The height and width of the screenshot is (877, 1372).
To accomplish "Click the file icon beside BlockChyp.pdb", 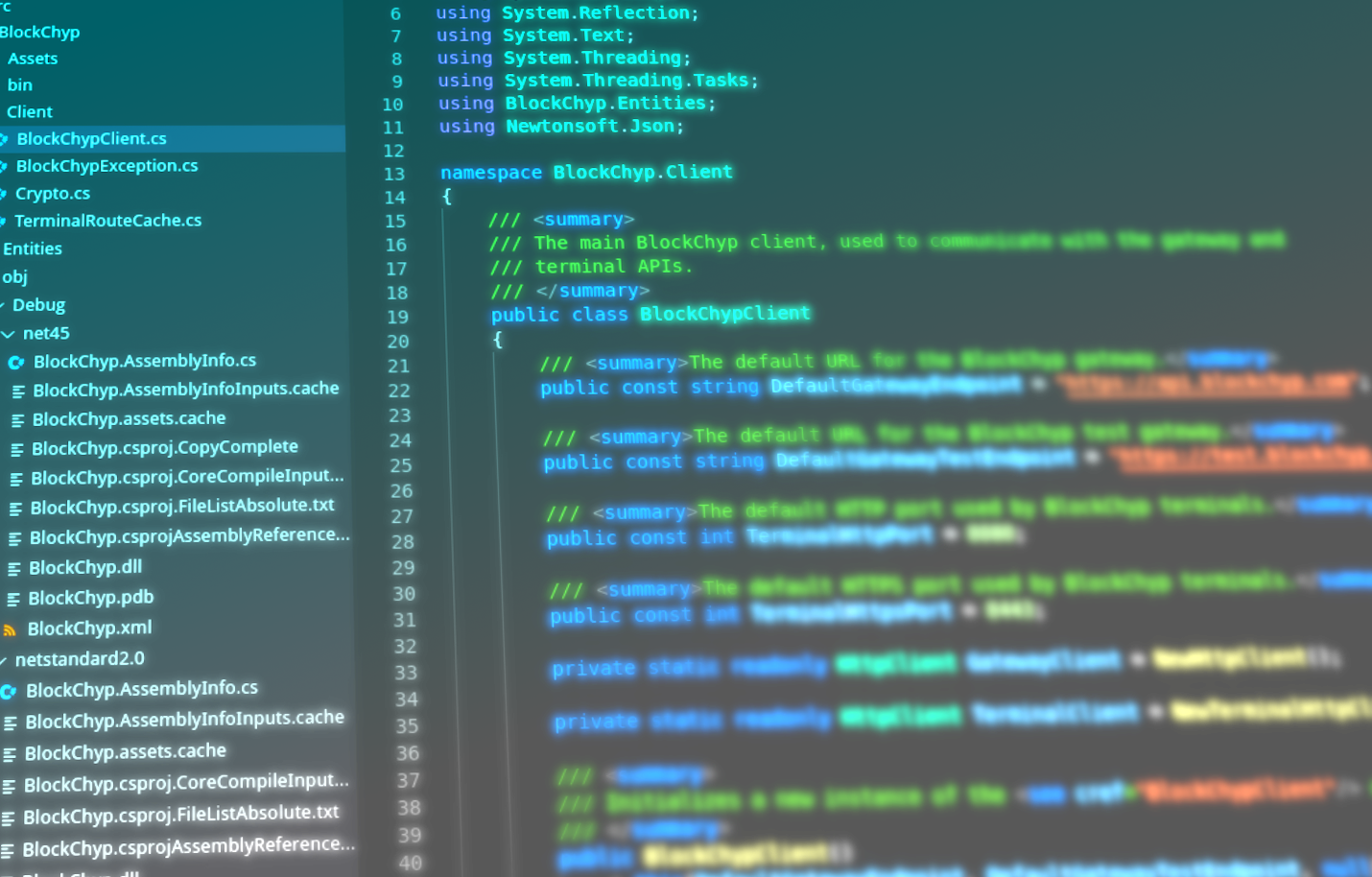I will pyautogui.click(x=13, y=600).
